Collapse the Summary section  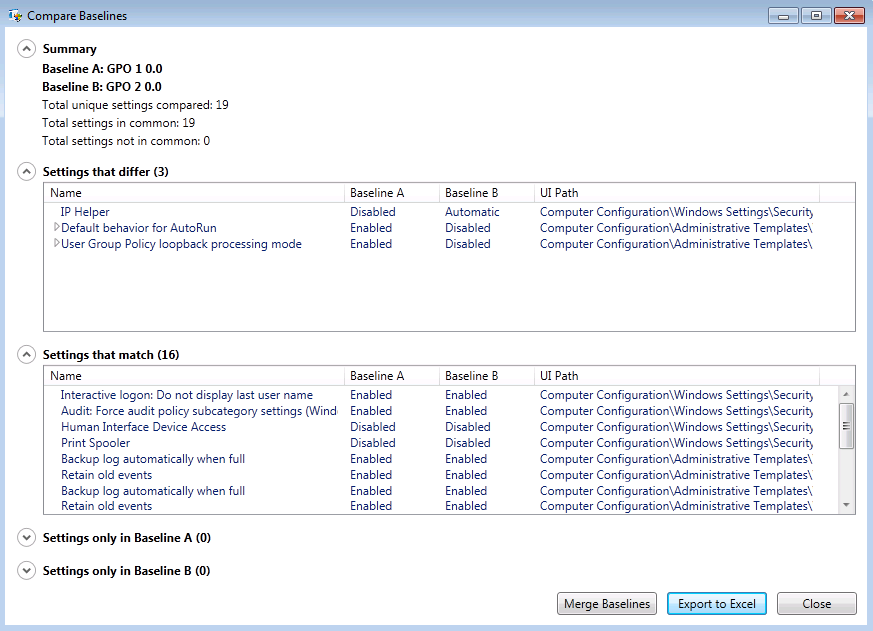click(x=26, y=46)
